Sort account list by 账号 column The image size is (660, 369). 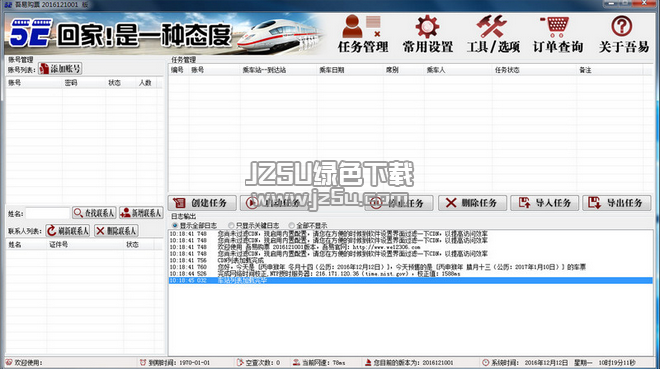[34, 83]
